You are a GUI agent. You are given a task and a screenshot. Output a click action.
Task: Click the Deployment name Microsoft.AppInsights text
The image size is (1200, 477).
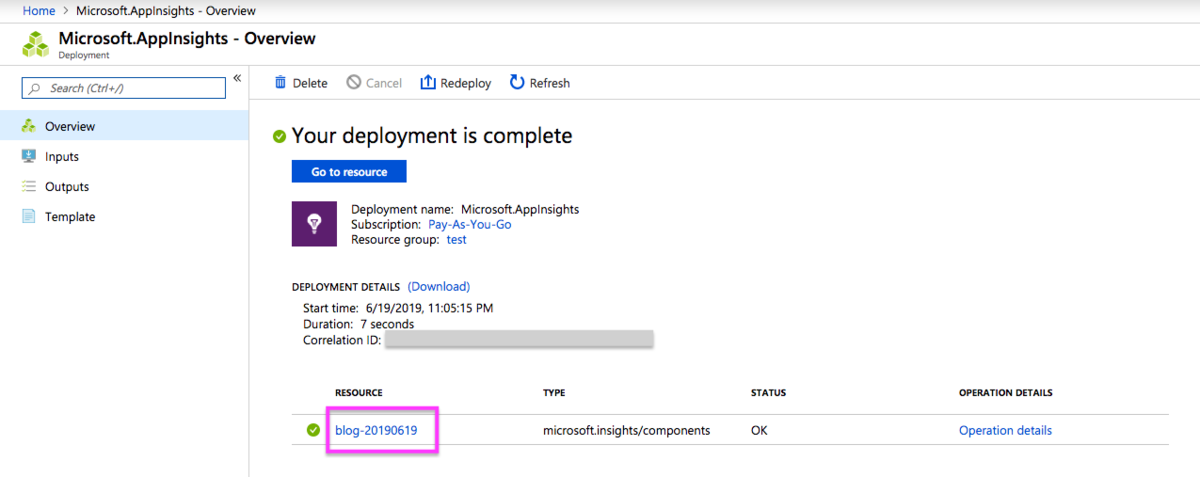[x=465, y=209]
